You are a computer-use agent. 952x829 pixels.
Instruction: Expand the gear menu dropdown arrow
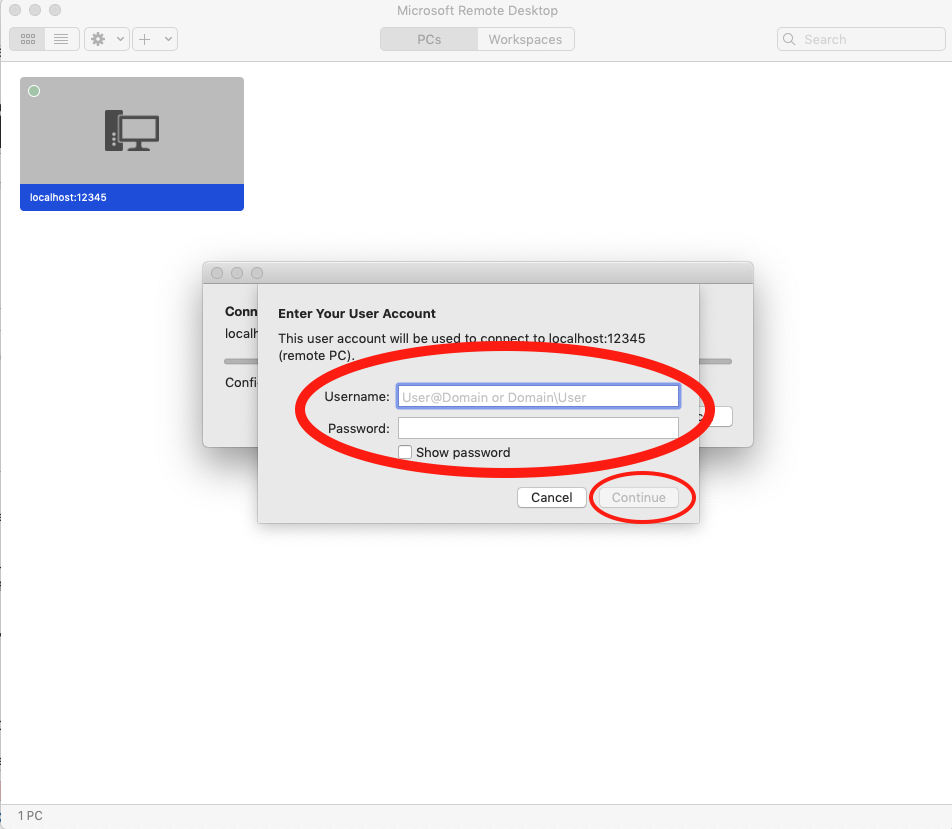pyautogui.click(x=121, y=39)
